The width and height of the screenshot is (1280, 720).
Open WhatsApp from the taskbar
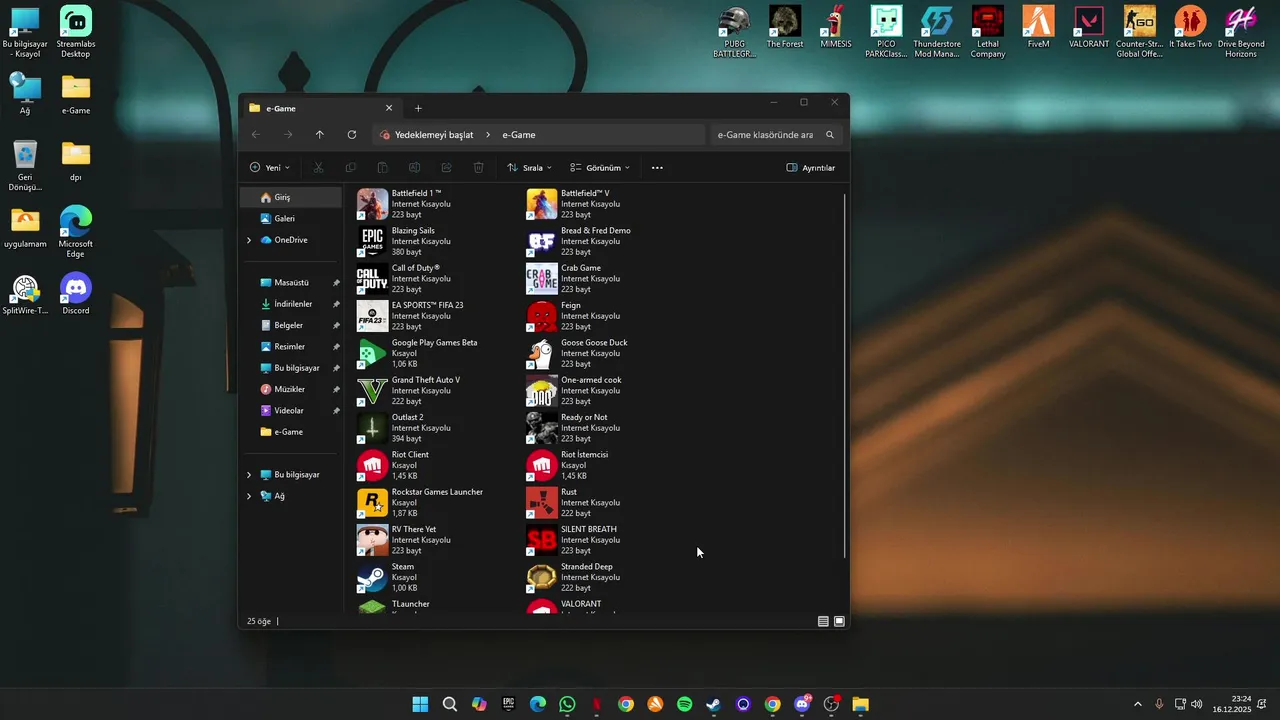[567, 704]
